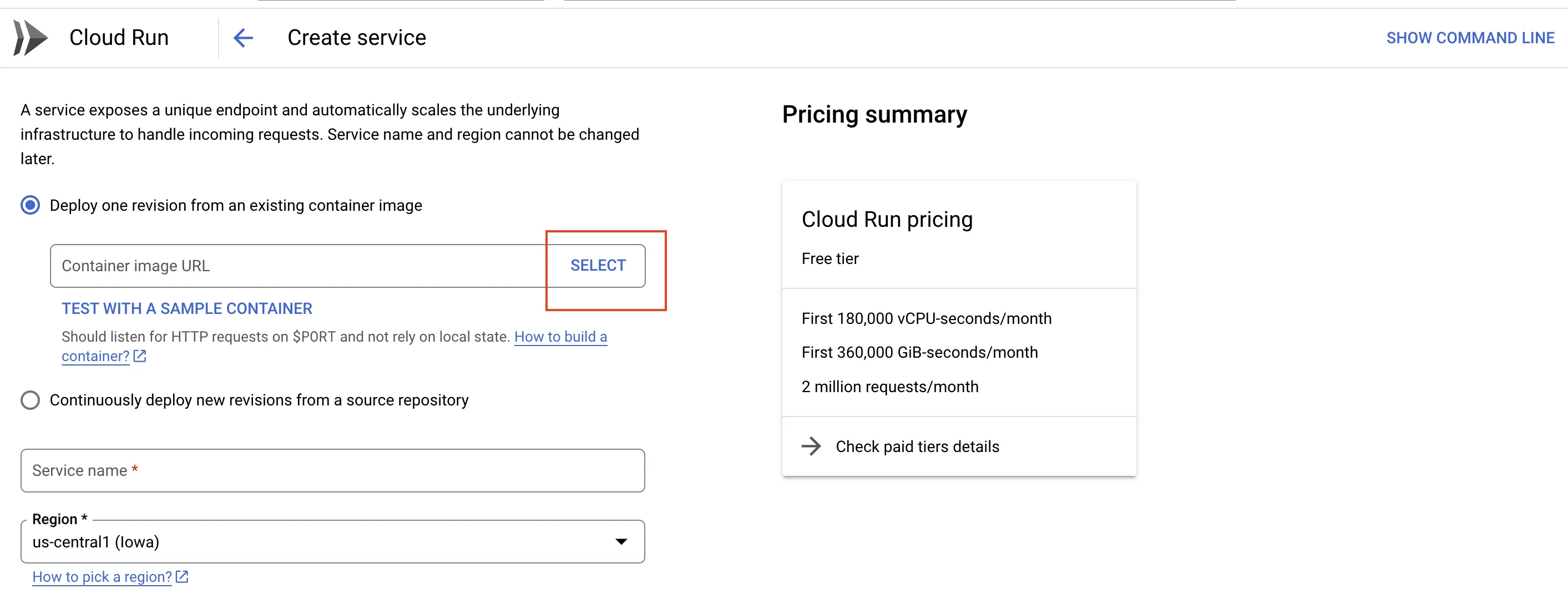1568x599 pixels.
Task: Click '2 million requests/month' text
Action: (x=890, y=387)
